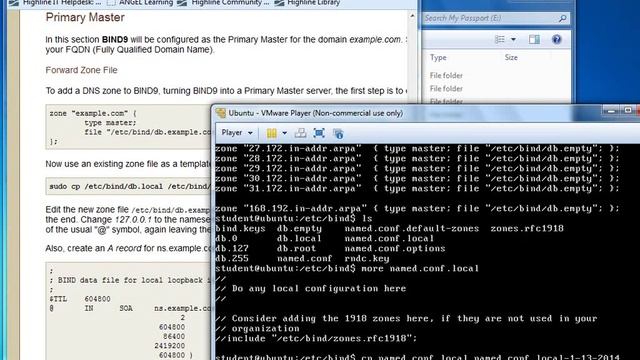The width and height of the screenshot is (640, 360).
Task: Maximize the VMware Player window
Action: (627, 111)
